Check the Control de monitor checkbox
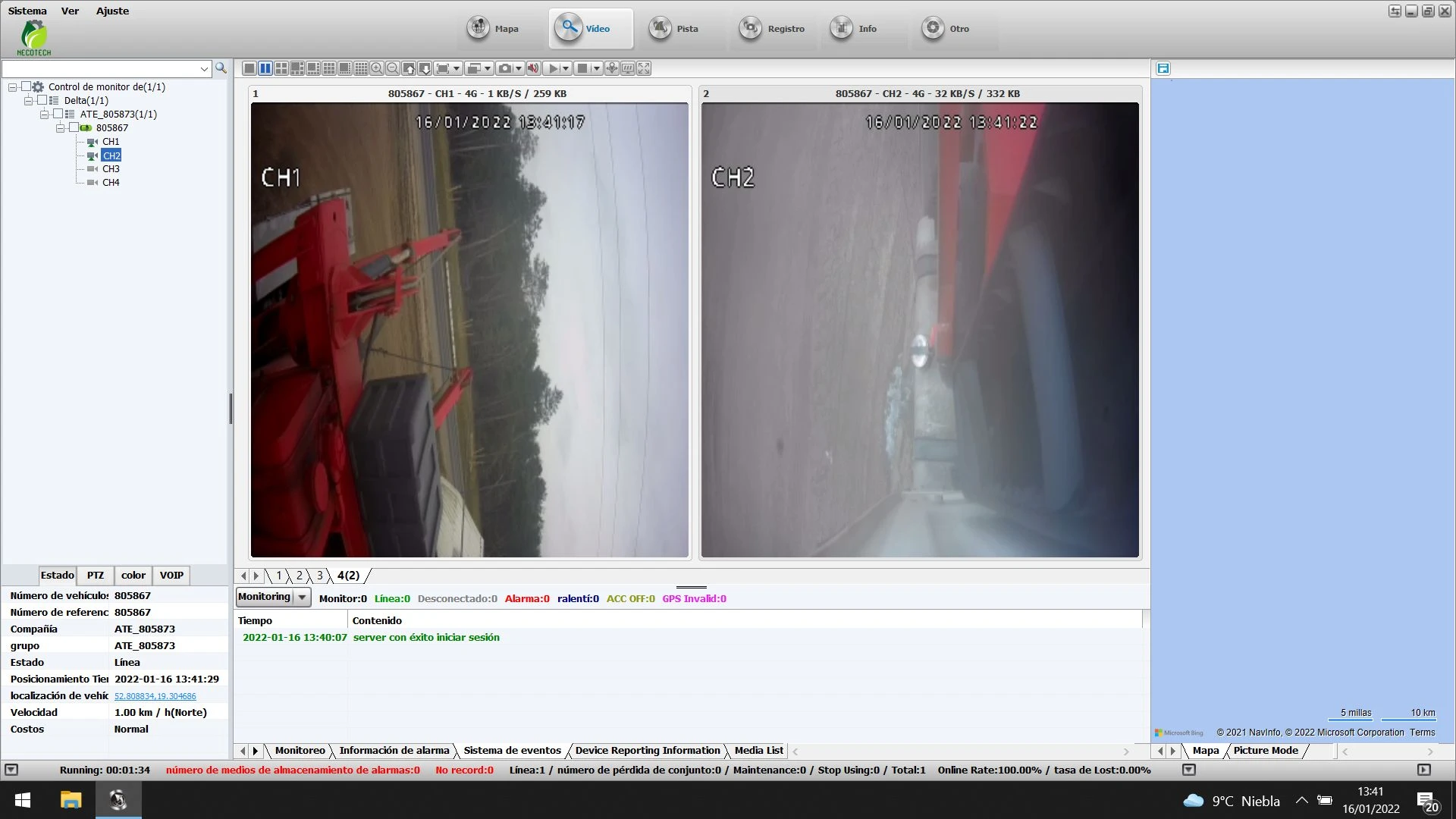Image resolution: width=1456 pixels, height=819 pixels. (x=26, y=86)
